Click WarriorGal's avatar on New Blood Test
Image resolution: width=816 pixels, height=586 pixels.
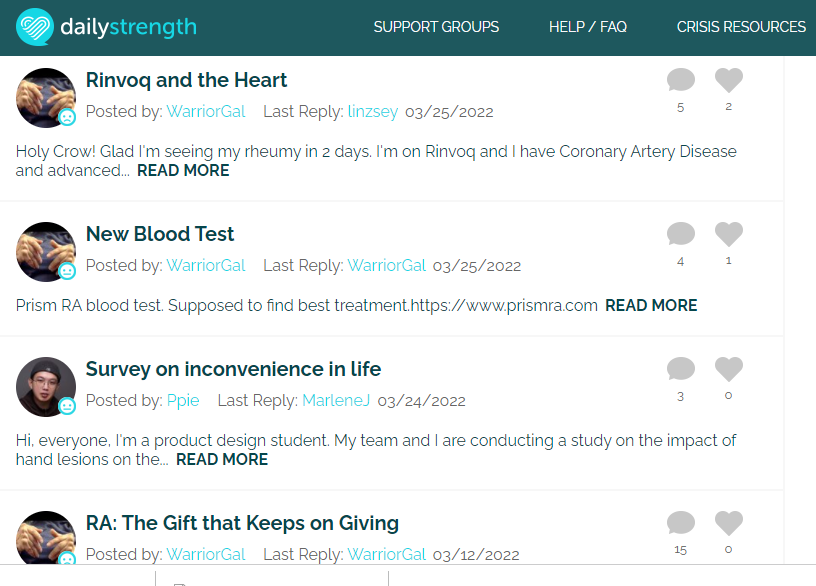[46, 251]
